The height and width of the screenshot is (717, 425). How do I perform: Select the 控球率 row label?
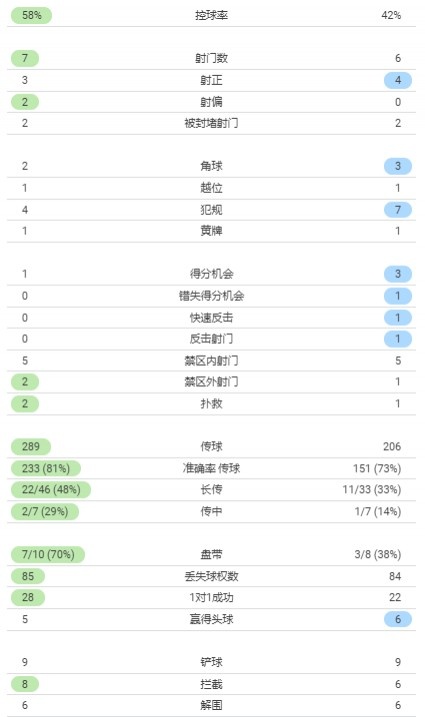(211, 15)
